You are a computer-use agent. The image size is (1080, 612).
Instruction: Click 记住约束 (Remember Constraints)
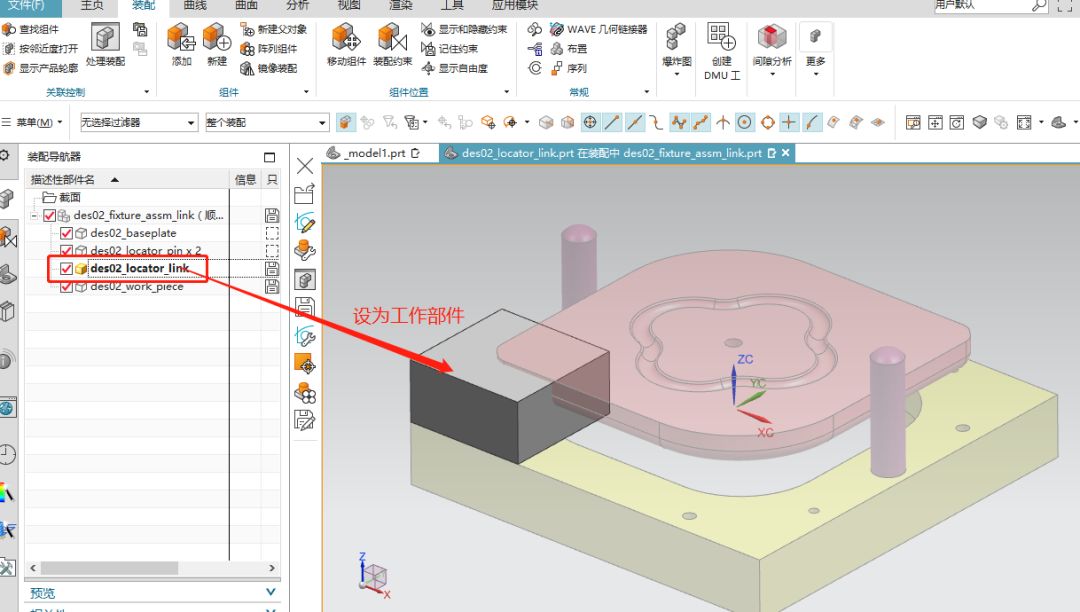coord(450,49)
